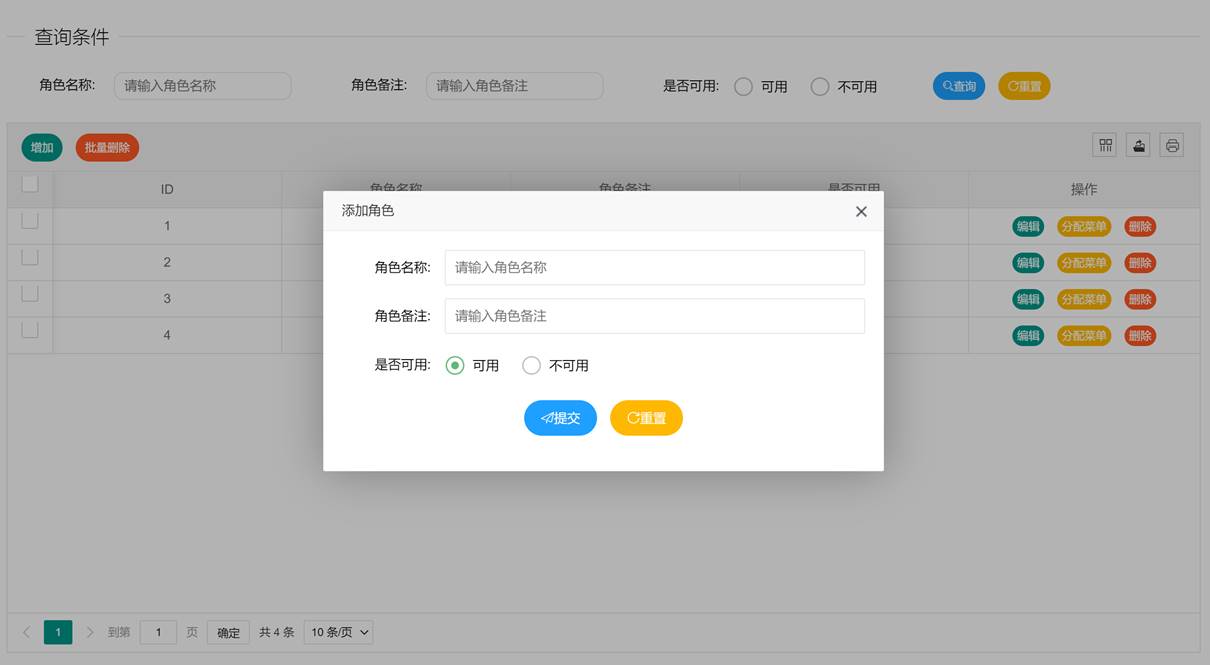The height and width of the screenshot is (665, 1210).
Task: Click the page jump number input
Action: point(158,632)
